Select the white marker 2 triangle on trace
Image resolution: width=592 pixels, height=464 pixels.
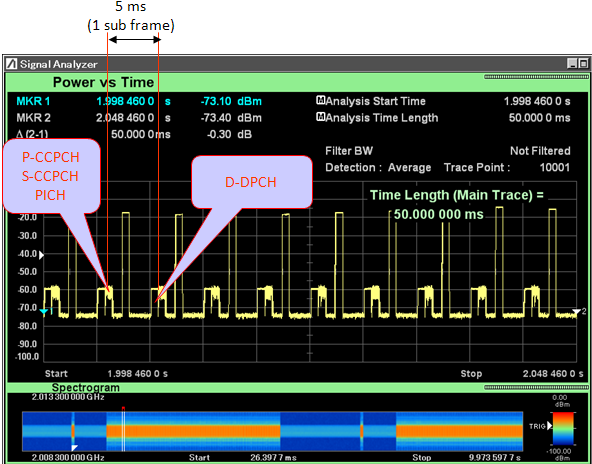(x=577, y=311)
